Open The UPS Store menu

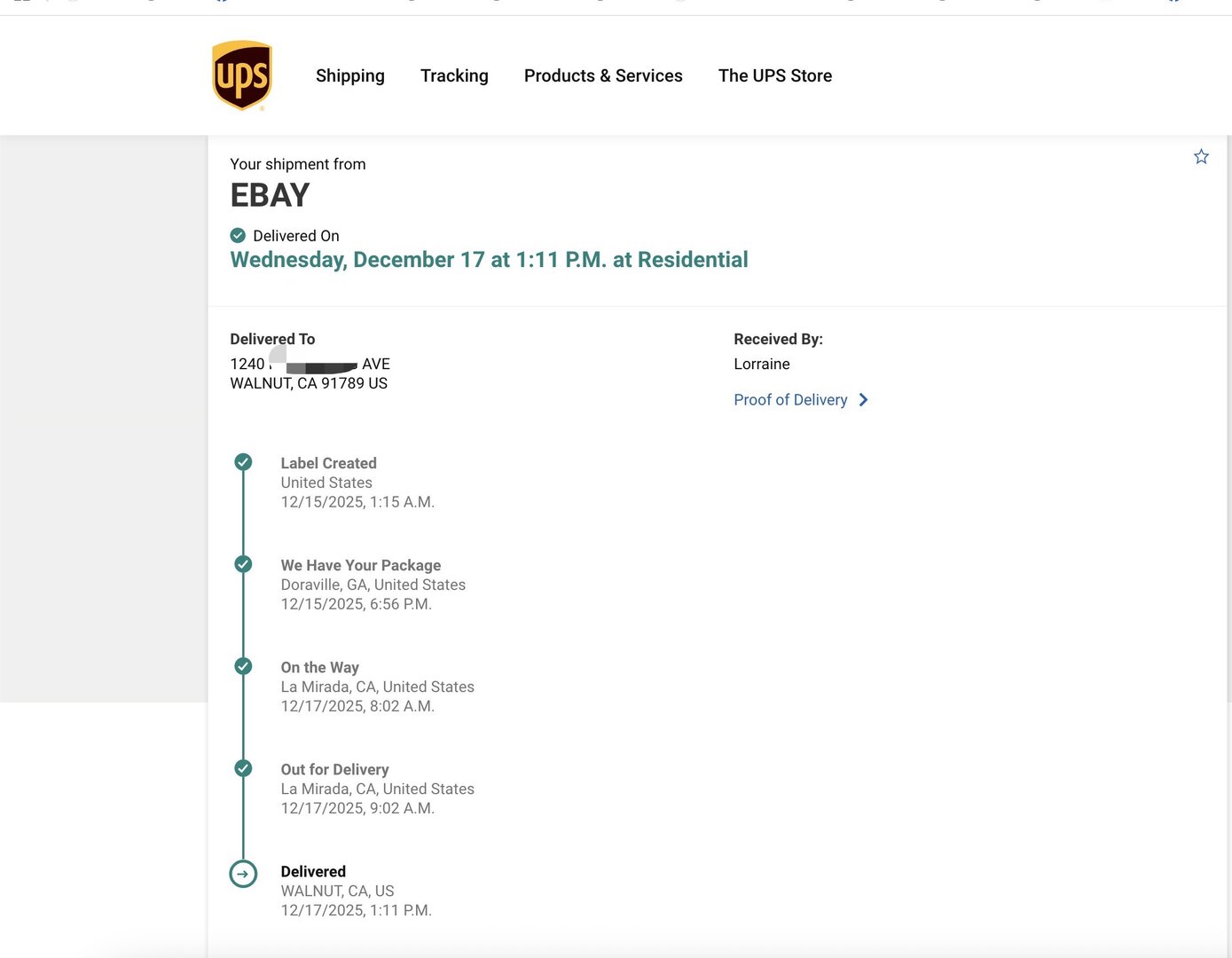coord(775,75)
